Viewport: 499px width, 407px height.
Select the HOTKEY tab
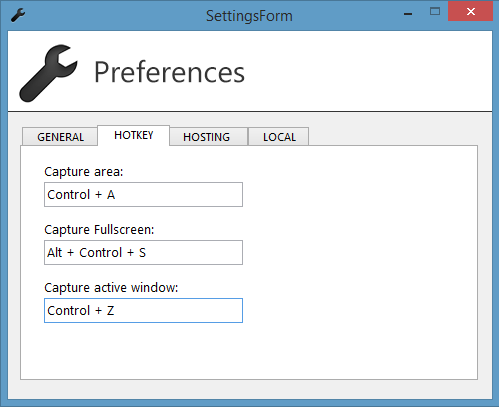[x=133, y=135]
